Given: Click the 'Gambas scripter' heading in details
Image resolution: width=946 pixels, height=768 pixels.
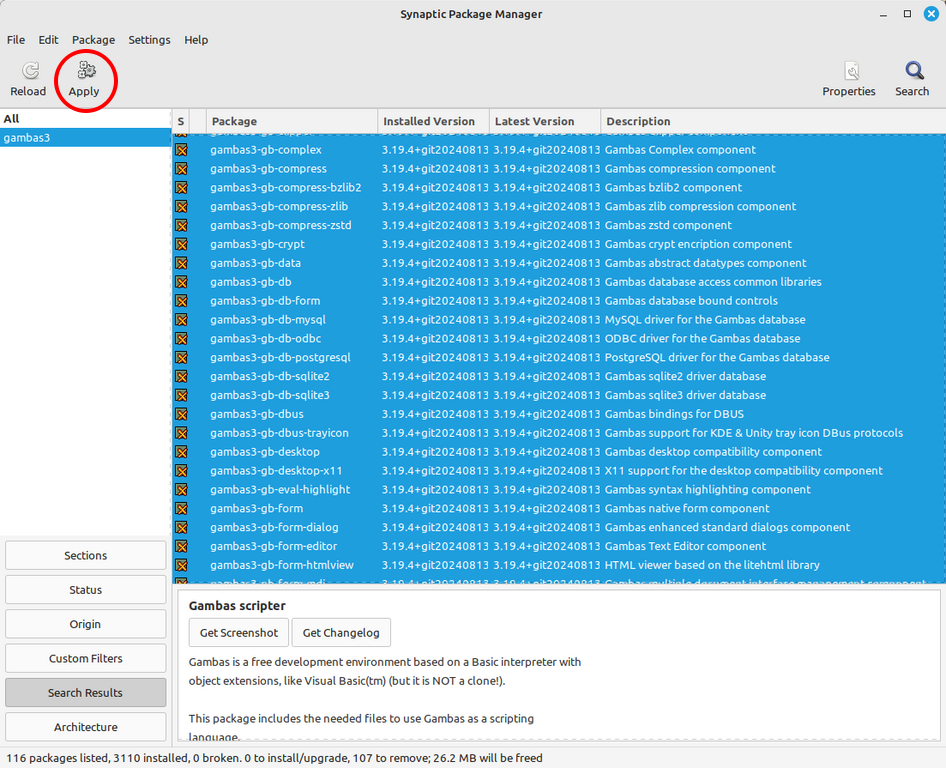Looking at the screenshot, I should tap(237, 606).
